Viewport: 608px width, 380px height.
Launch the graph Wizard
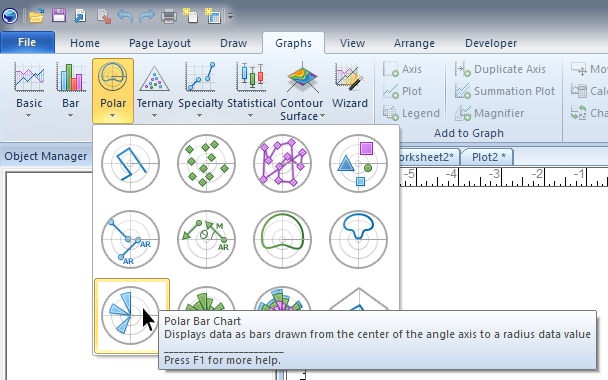[350, 90]
